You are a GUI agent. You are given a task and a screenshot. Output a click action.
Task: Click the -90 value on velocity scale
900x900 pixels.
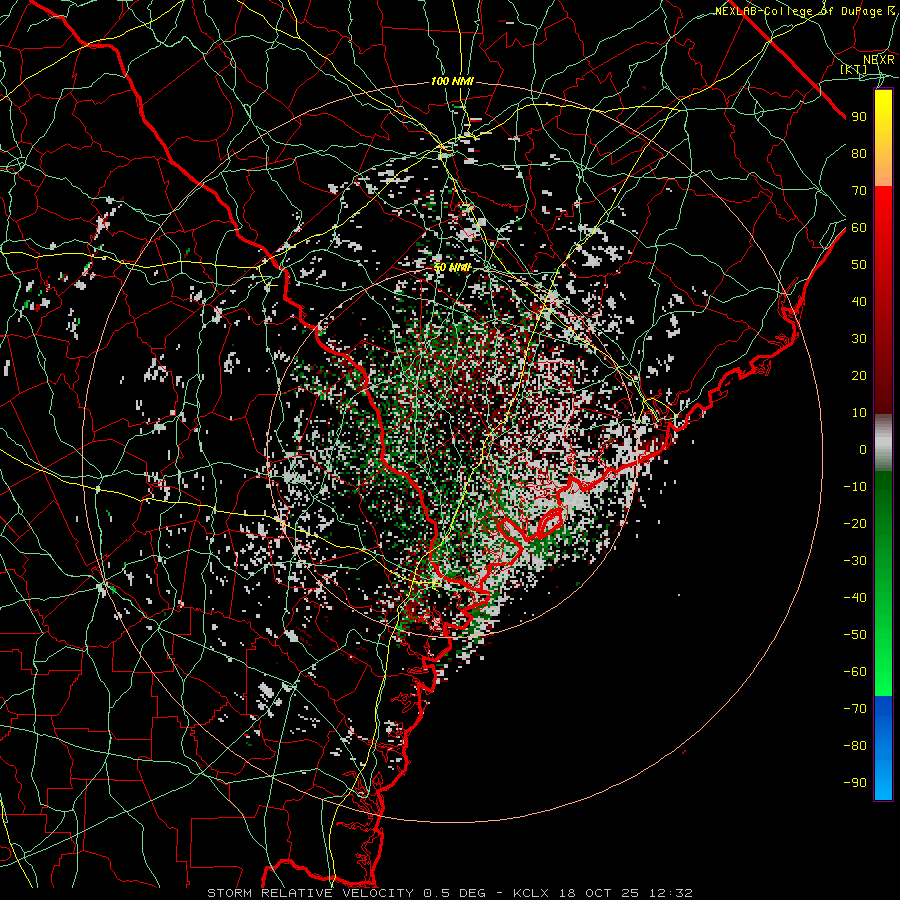[x=855, y=783]
